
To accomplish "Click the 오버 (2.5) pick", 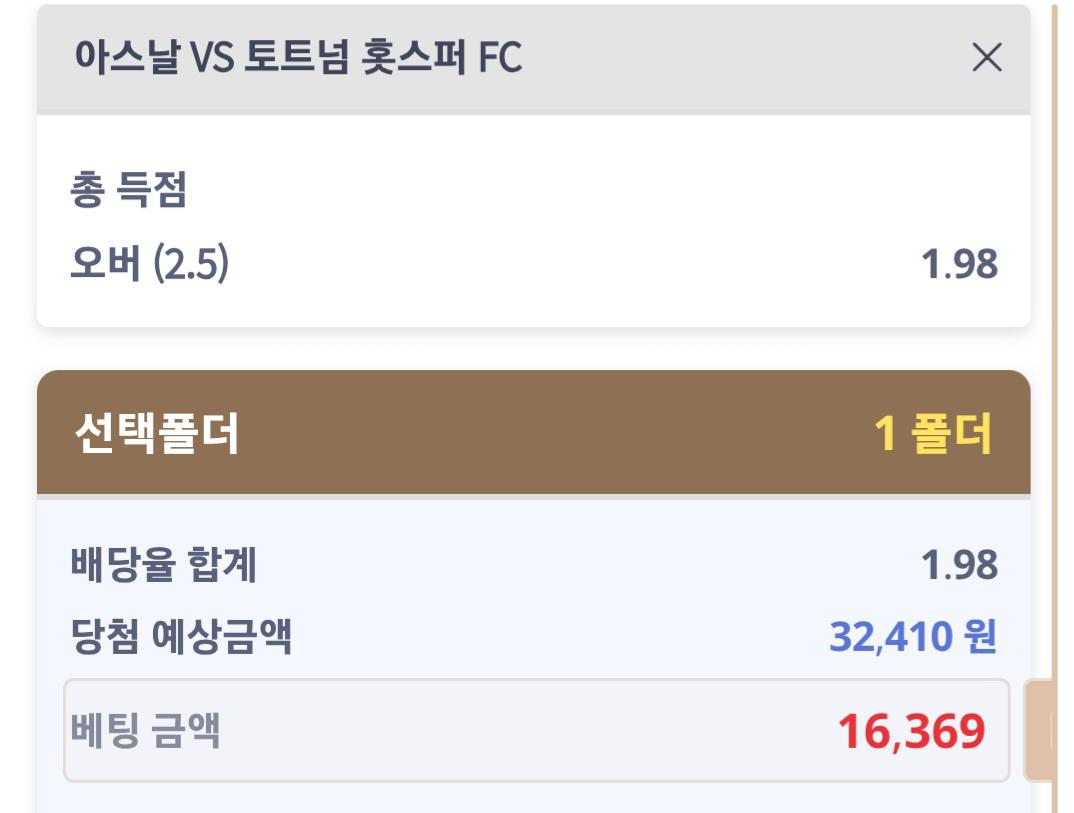I will 150,264.
